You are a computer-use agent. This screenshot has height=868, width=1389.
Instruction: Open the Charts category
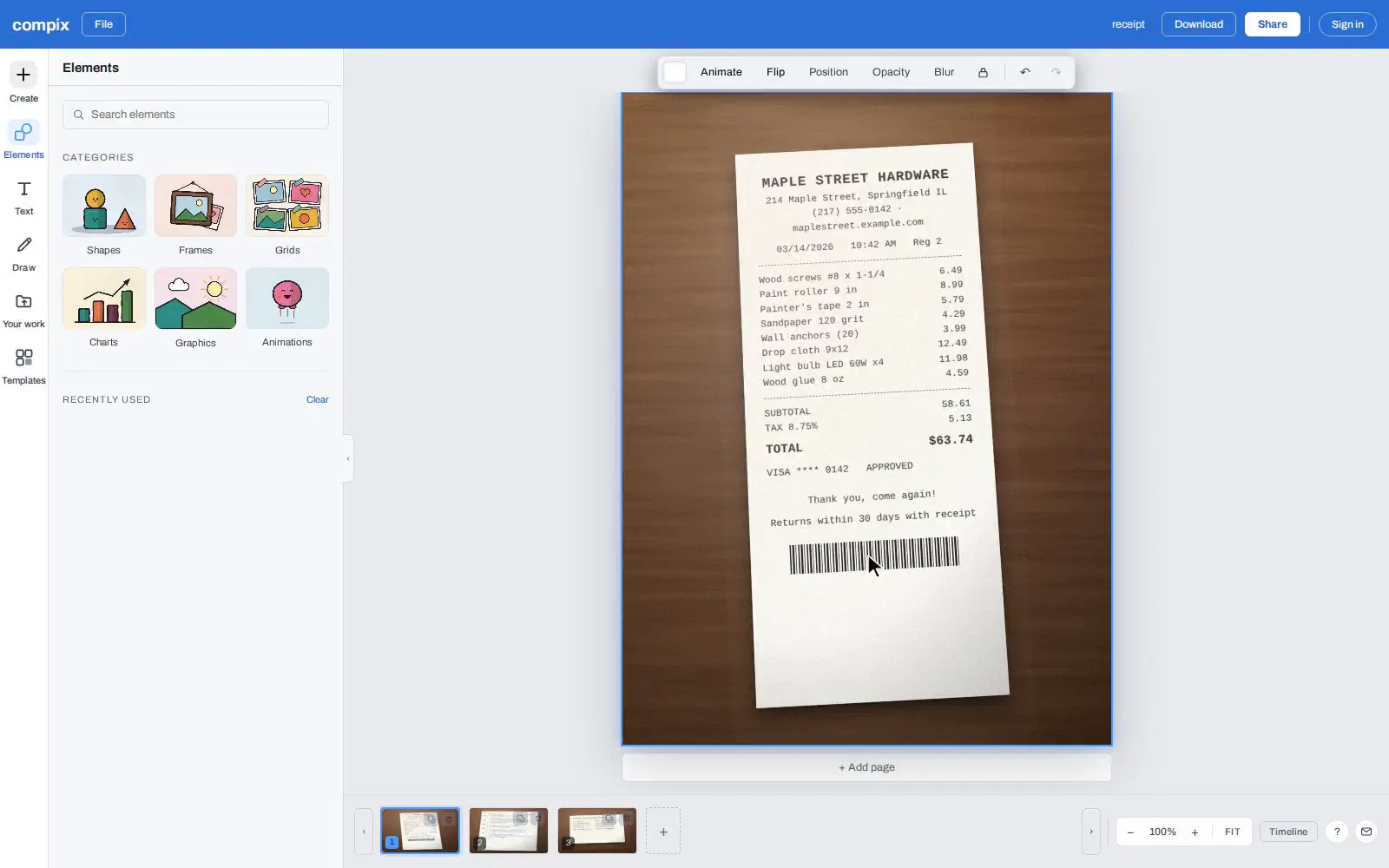[103, 308]
